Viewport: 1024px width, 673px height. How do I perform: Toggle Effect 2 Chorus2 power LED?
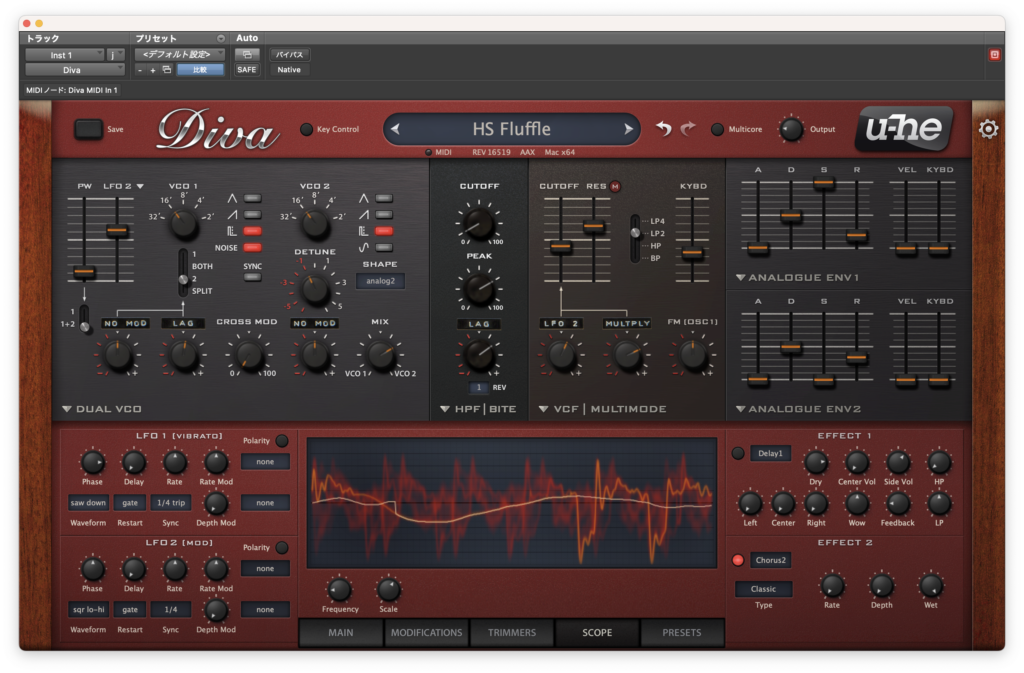pos(738,560)
